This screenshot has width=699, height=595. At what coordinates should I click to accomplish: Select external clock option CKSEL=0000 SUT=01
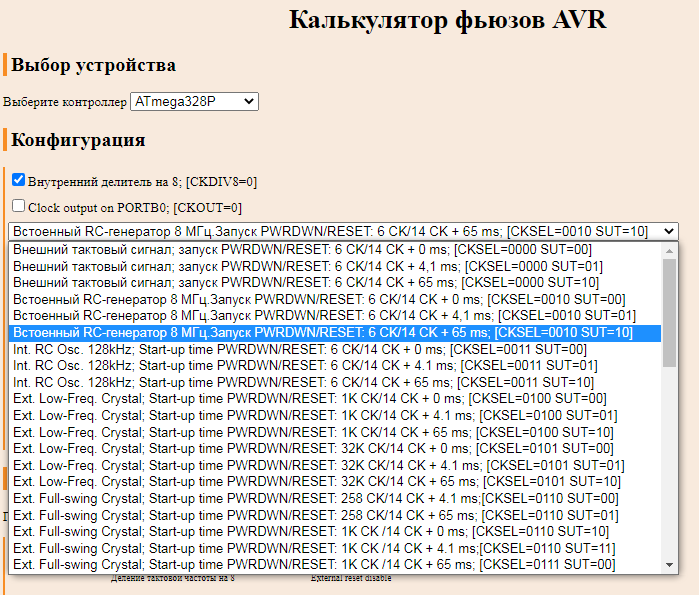tap(335, 267)
